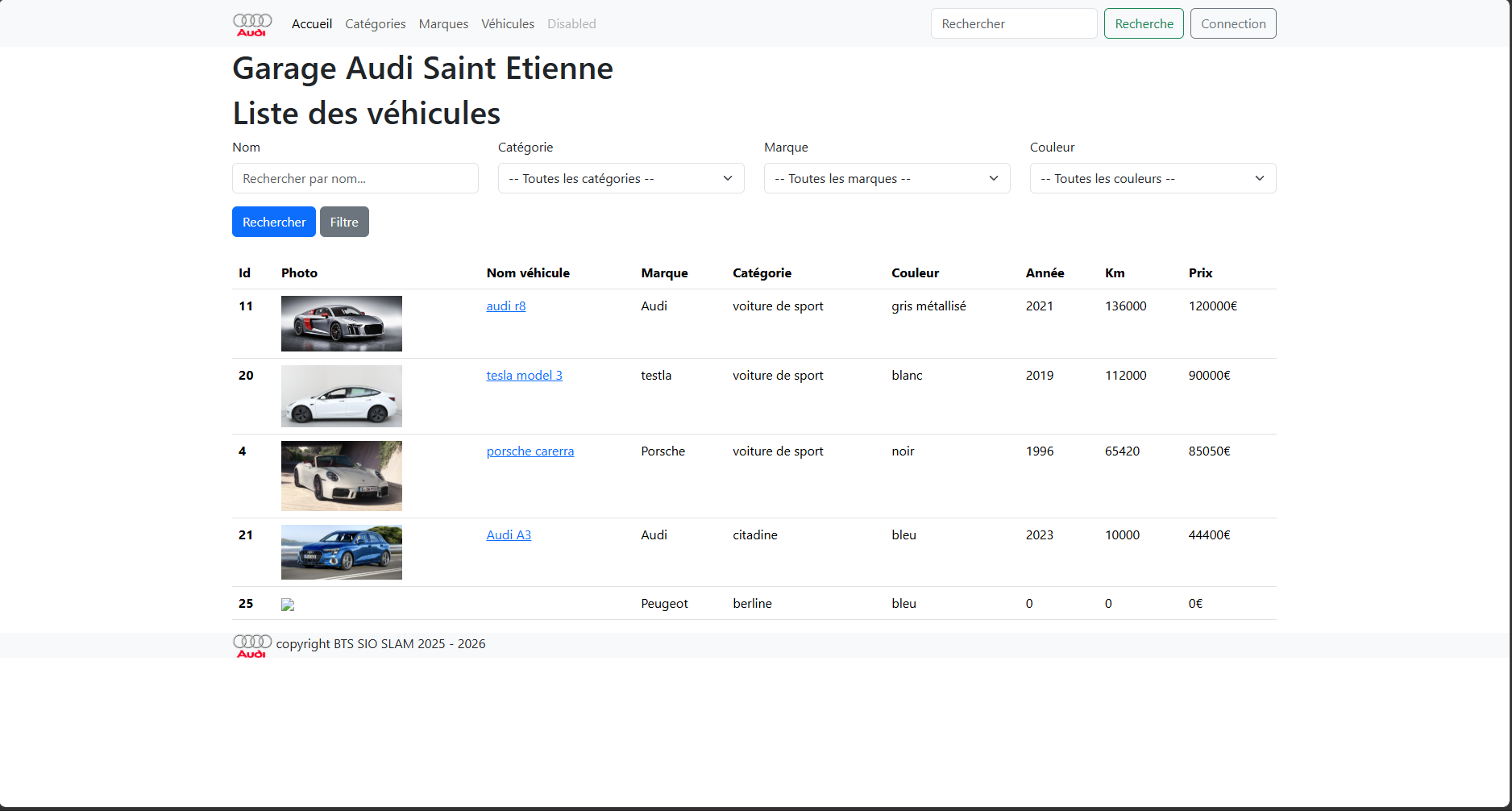Click the gris métallisé color cell
The image size is (1512, 811).
[x=928, y=306]
